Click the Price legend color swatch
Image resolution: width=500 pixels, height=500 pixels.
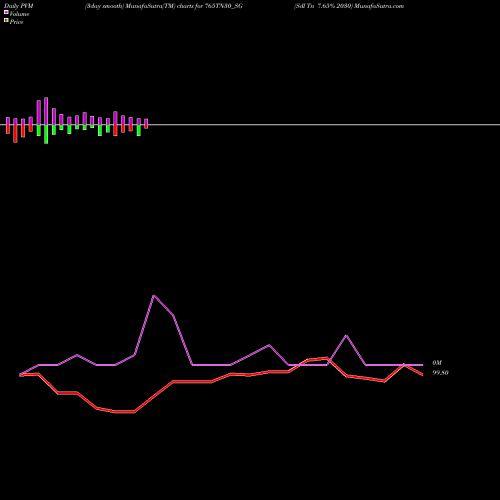tap(6, 21)
